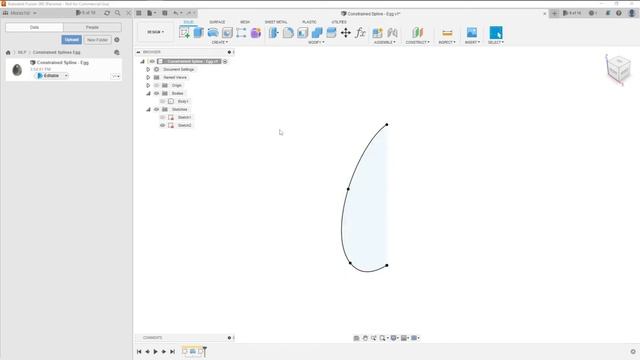Expand the Origin node
The width and height of the screenshot is (640, 360).
tap(148, 85)
